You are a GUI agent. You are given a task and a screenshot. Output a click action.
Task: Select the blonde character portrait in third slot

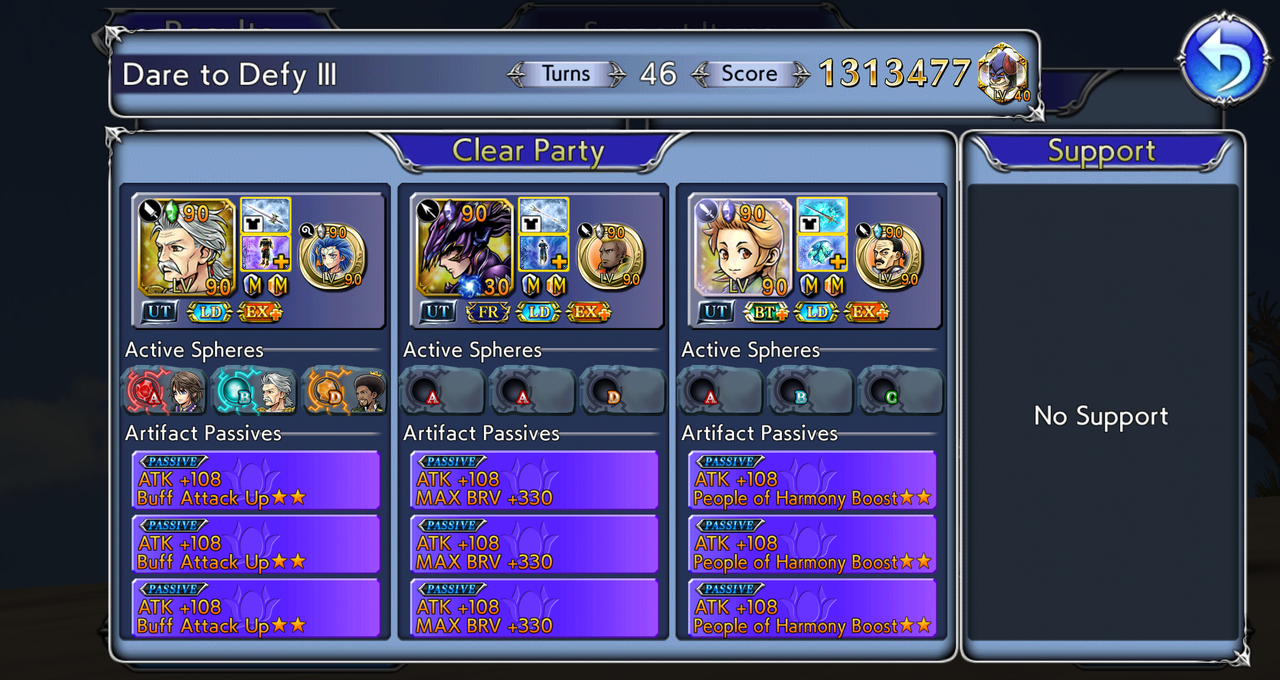[x=742, y=247]
